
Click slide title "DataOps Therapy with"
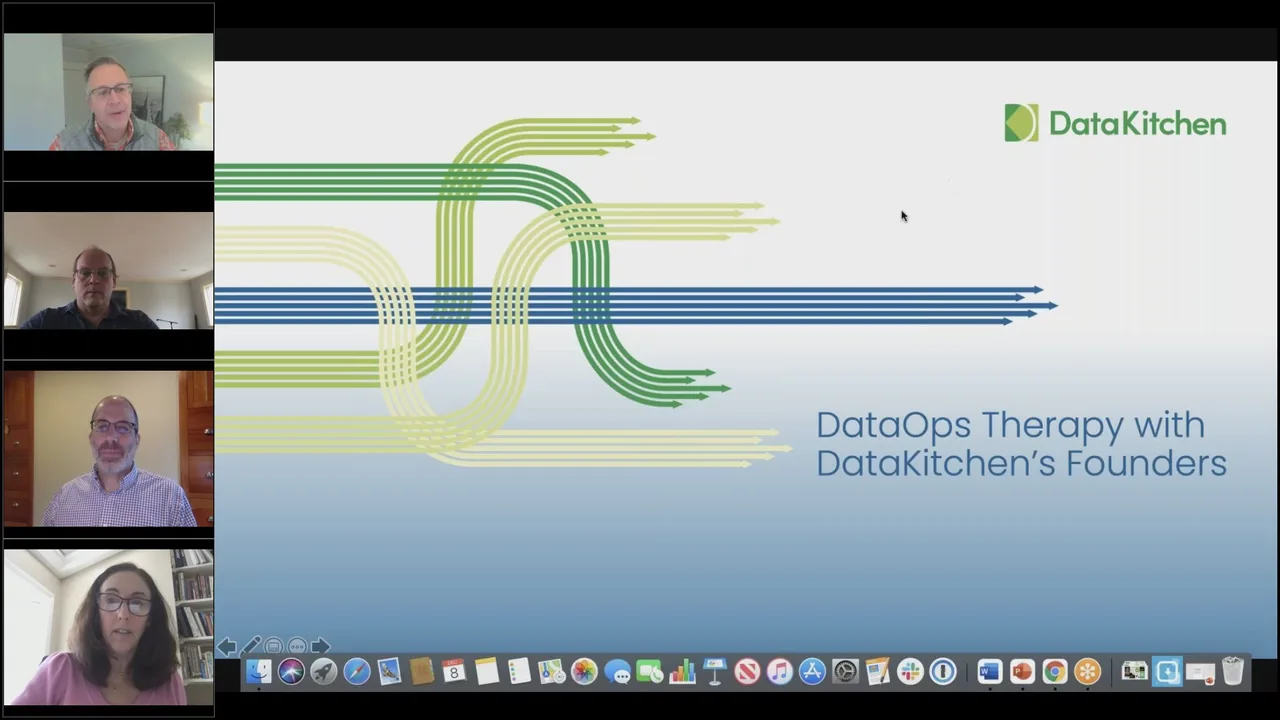pos(1010,425)
